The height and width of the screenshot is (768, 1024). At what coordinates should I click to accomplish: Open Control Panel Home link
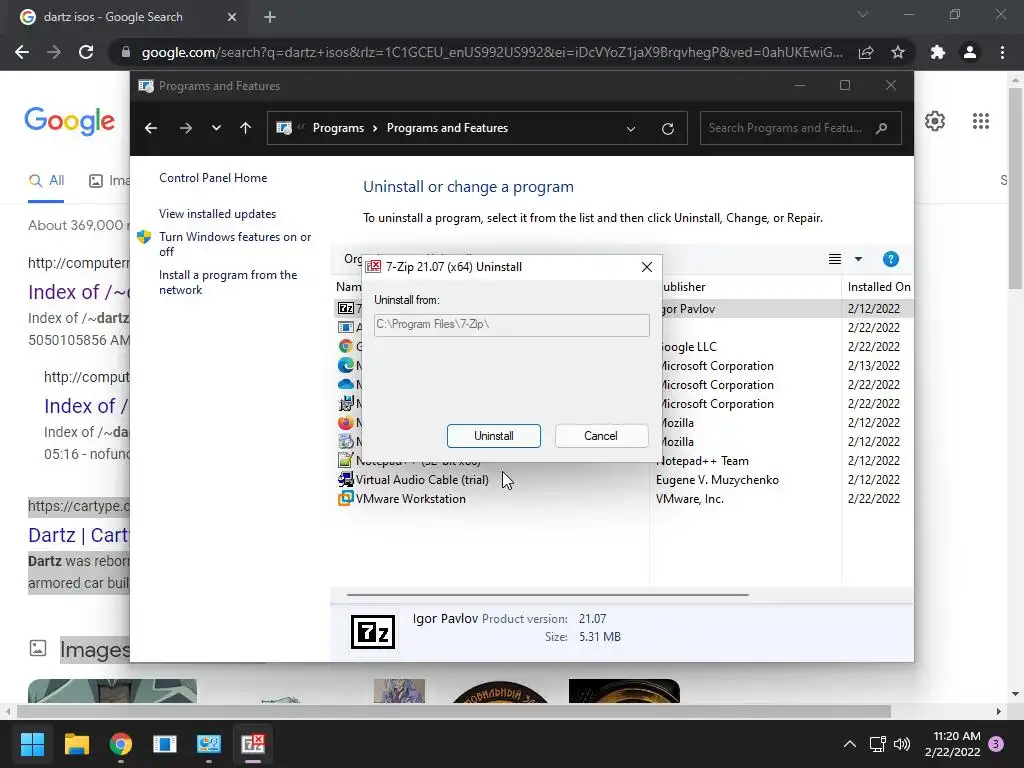coord(213,178)
